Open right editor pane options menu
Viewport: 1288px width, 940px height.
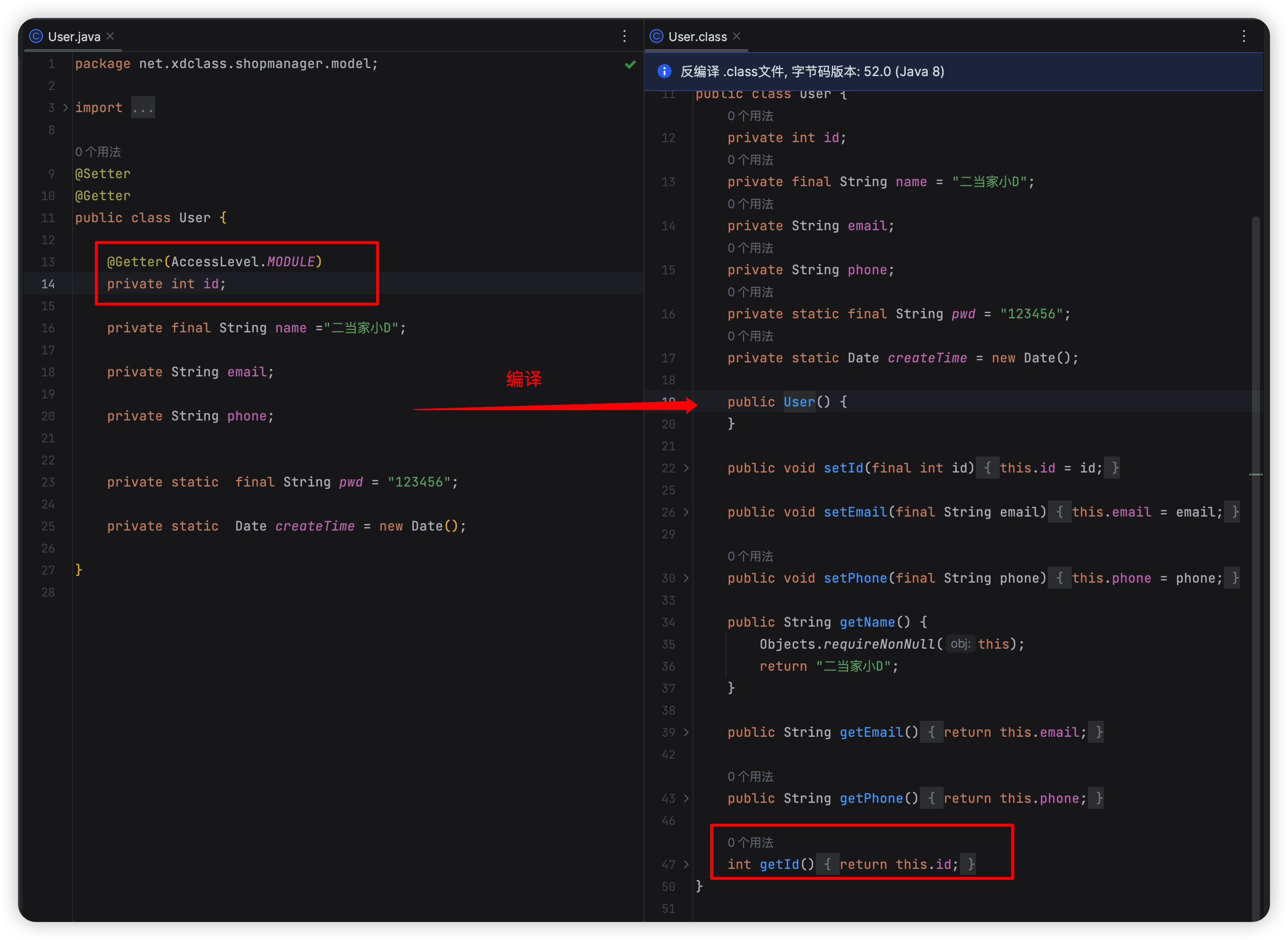(1243, 37)
